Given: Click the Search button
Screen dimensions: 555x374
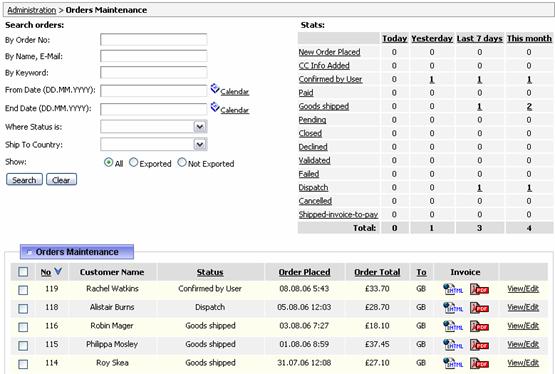Looking at the screenshot, I should tap(24, 180).
